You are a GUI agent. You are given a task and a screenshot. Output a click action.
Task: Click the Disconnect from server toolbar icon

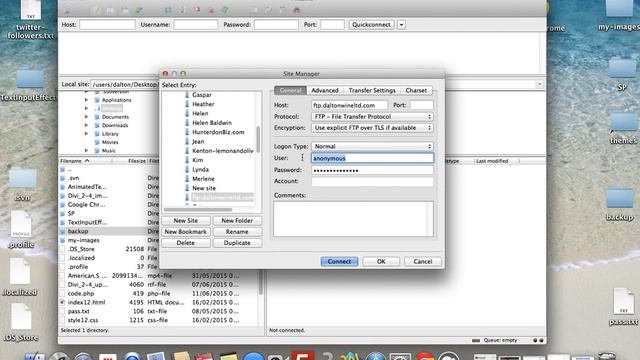(211, 10)
